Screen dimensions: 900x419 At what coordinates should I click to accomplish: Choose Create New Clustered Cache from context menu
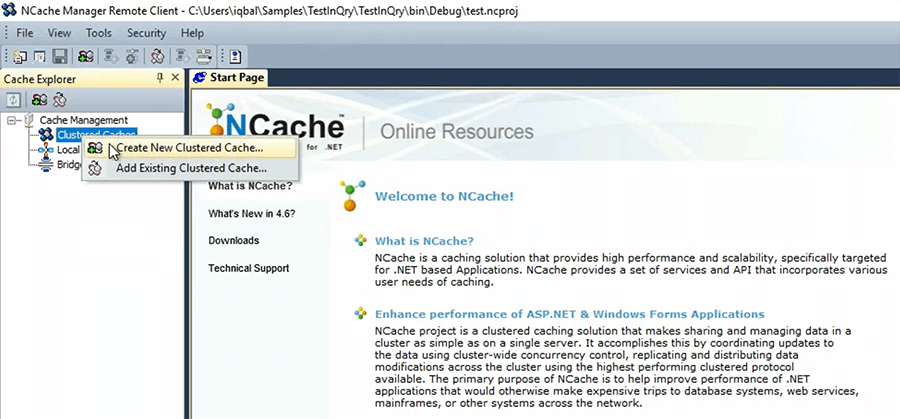tap(190, 148)
